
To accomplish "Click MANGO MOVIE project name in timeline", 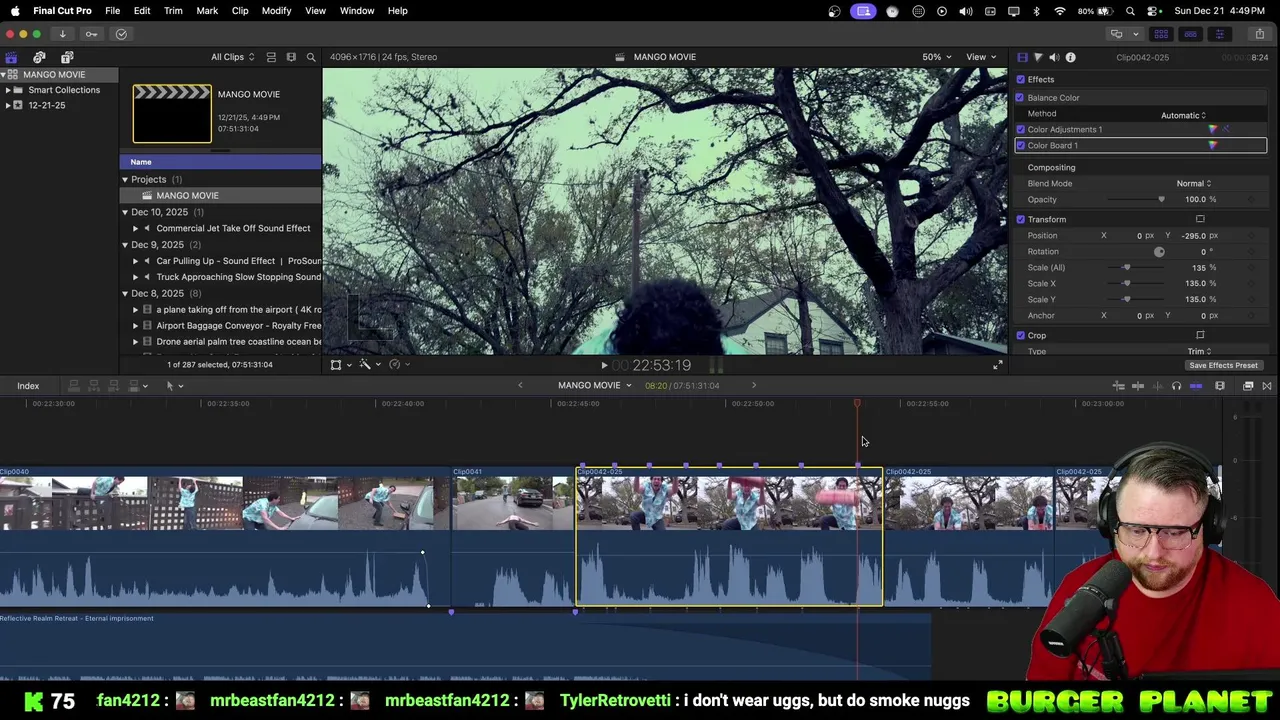I will [x=589, y=386].
